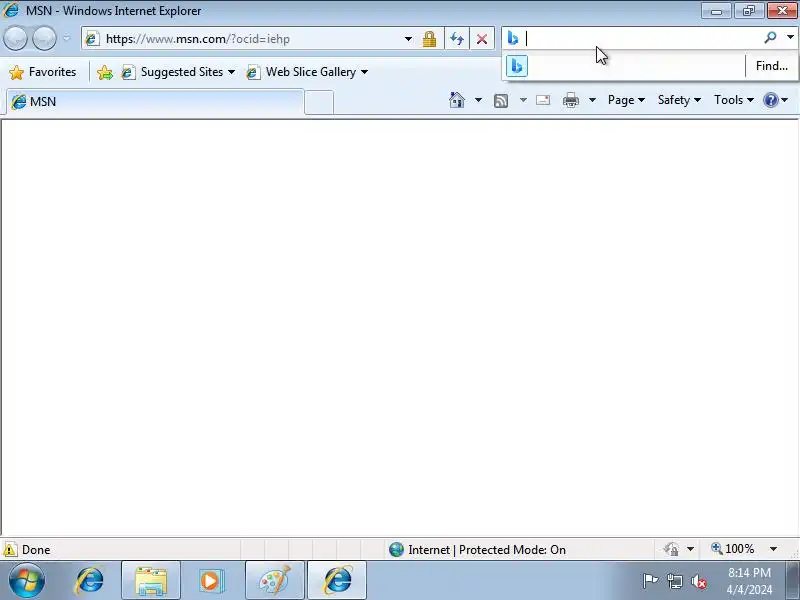Click the Bing logo in search box
This screenshot has width=800, height=600.
point(513,38)
